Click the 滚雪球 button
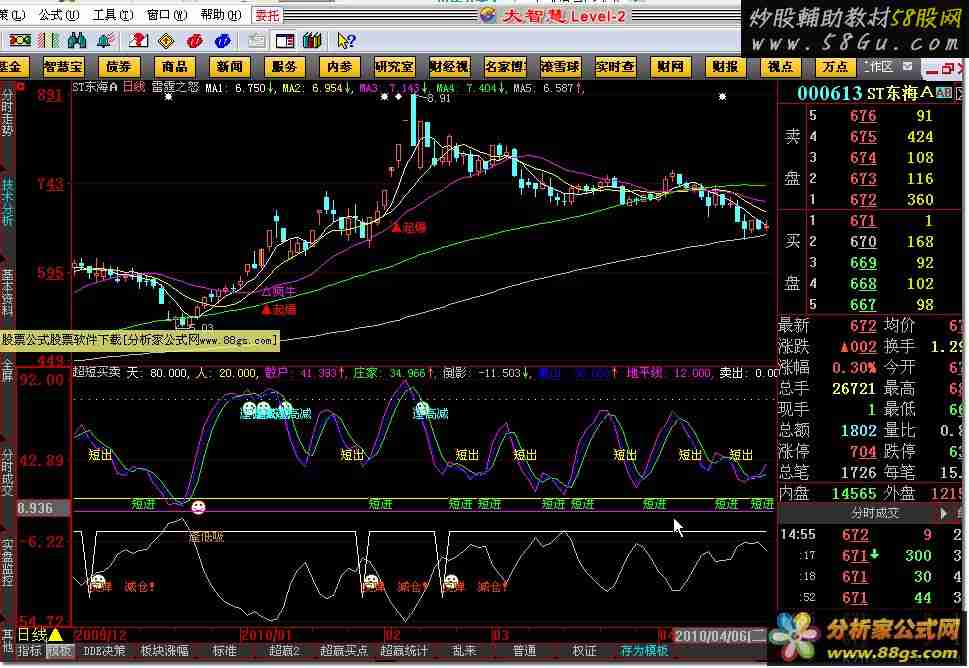The image size is (969, 668). point(560,67)
